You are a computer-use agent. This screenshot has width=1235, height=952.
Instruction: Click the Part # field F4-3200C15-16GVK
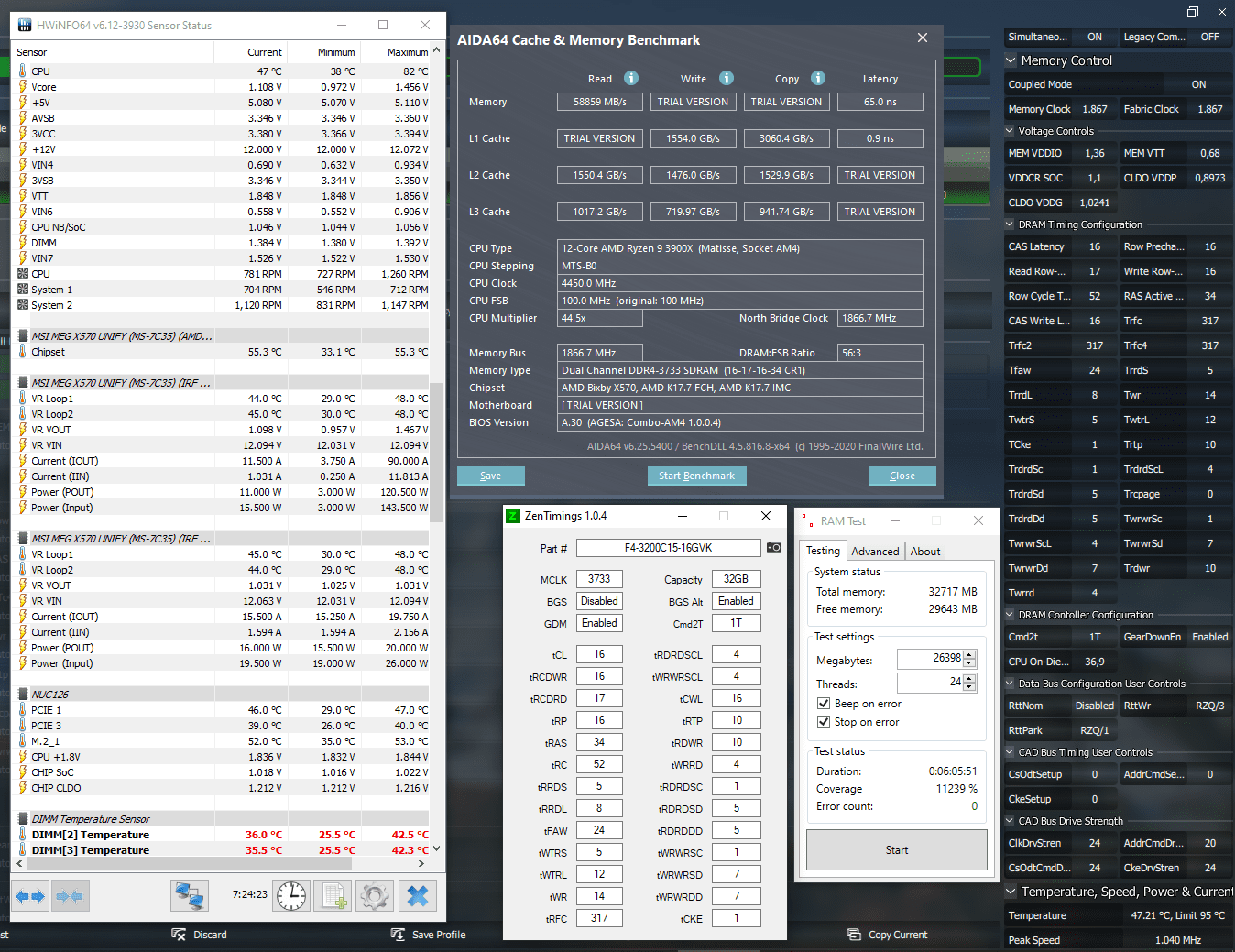point(669,548)
